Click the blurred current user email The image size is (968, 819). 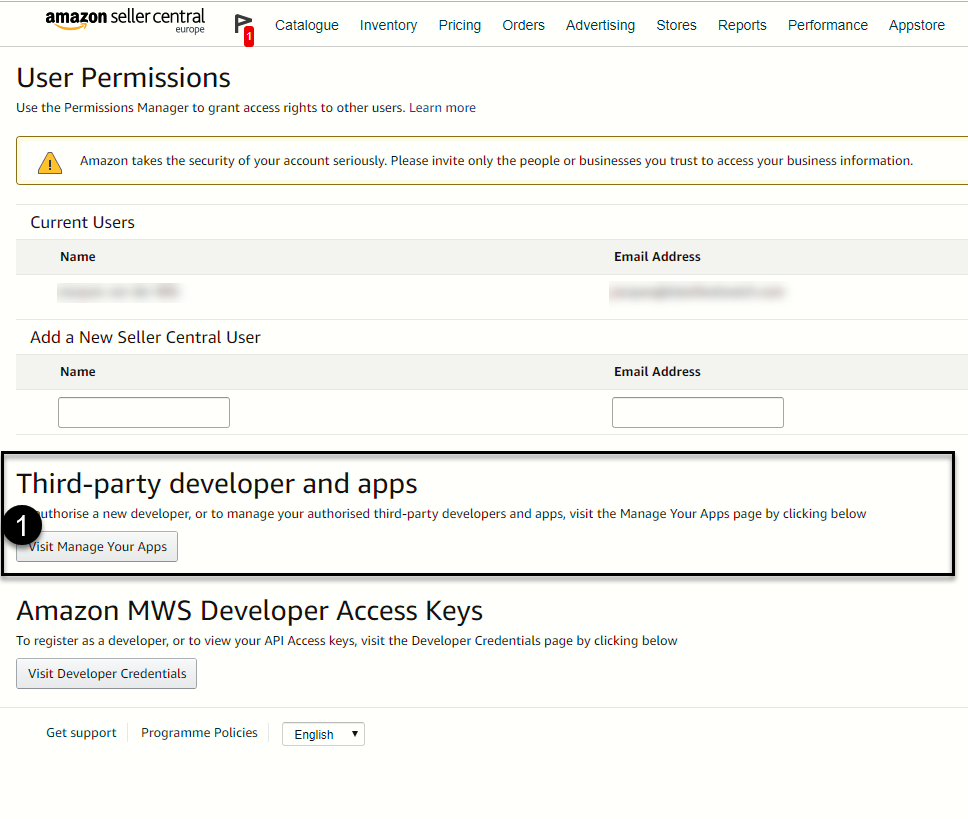(696, 292)
